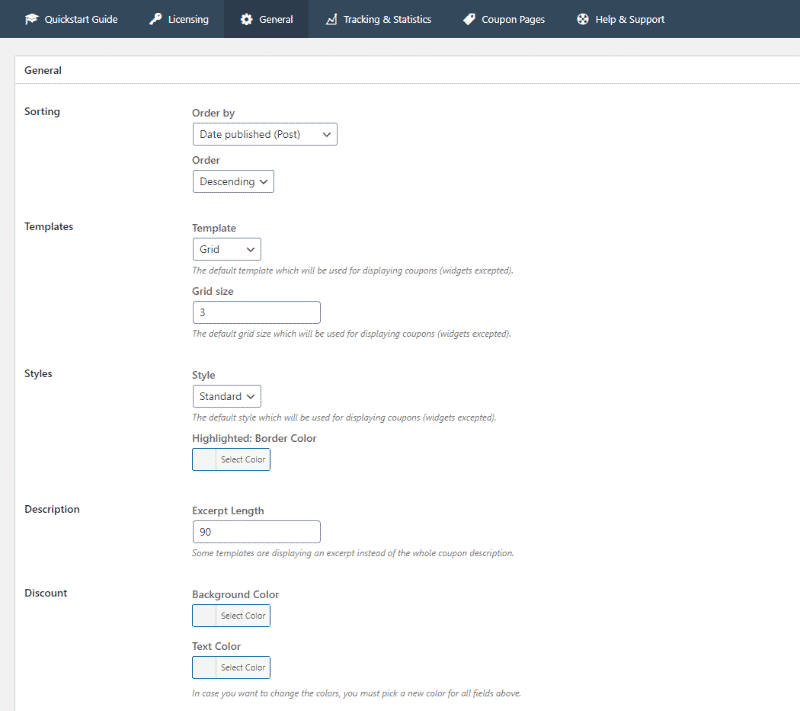The height and width of the screenshot is (711, 800).
Task: Open the Help & Support tab
Action: [620, 19]
